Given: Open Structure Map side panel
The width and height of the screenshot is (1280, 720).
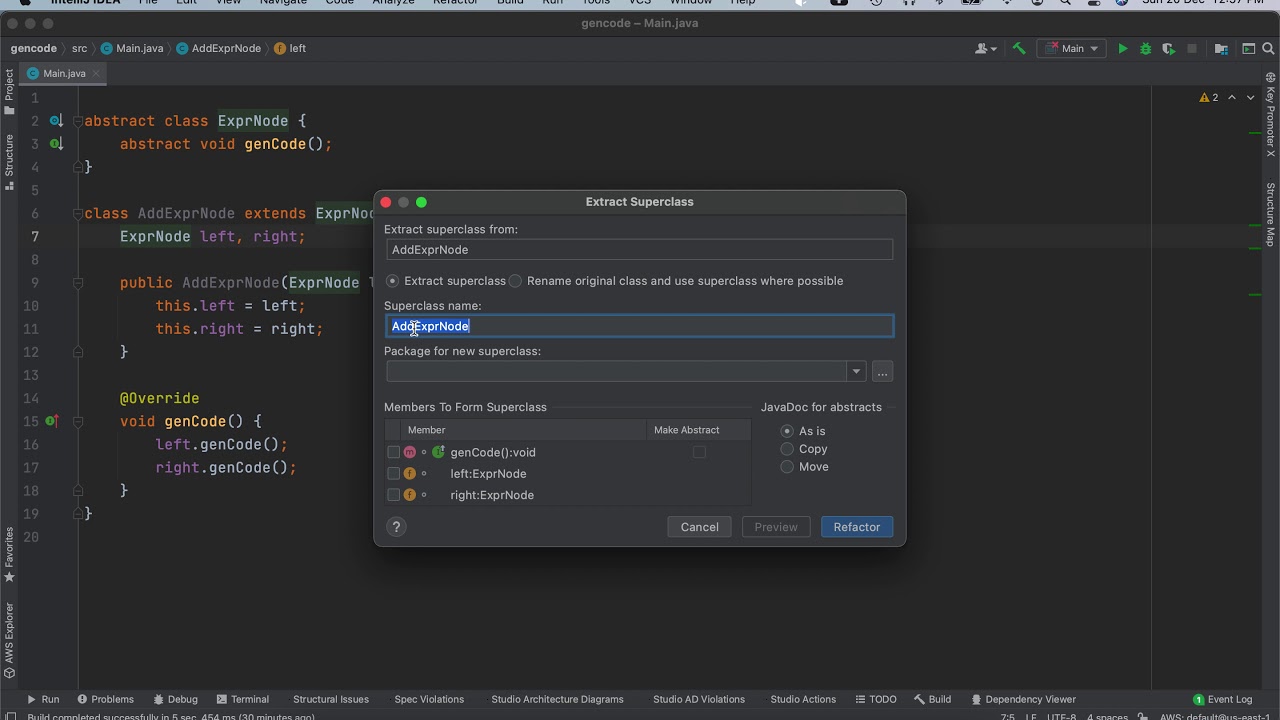Looking at the screenshot, I should [x=1271, y=214].
